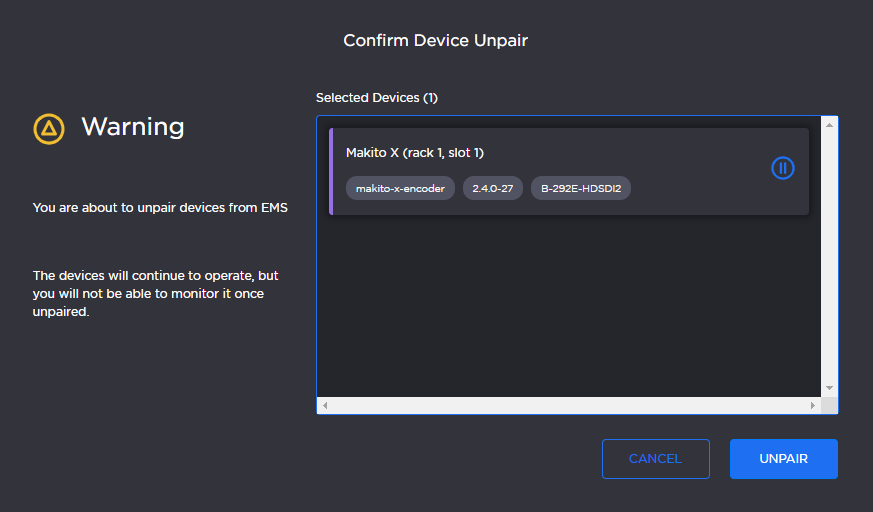
Task: Click empty area of selected devices list
Action: 568,300
